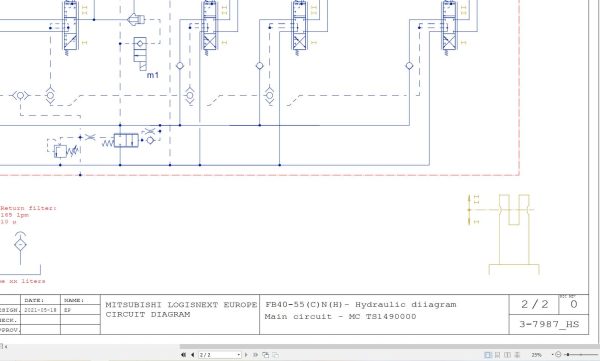Viewport: 600px width, 361px height.
Task: Click the zoom slider track
Action: click(582, 354)
